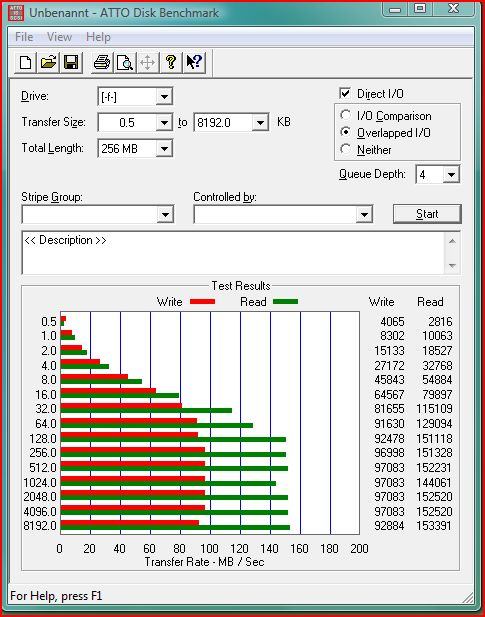
Task: Click the 1024.0 transfer size row label
Action: coord(40,482)
